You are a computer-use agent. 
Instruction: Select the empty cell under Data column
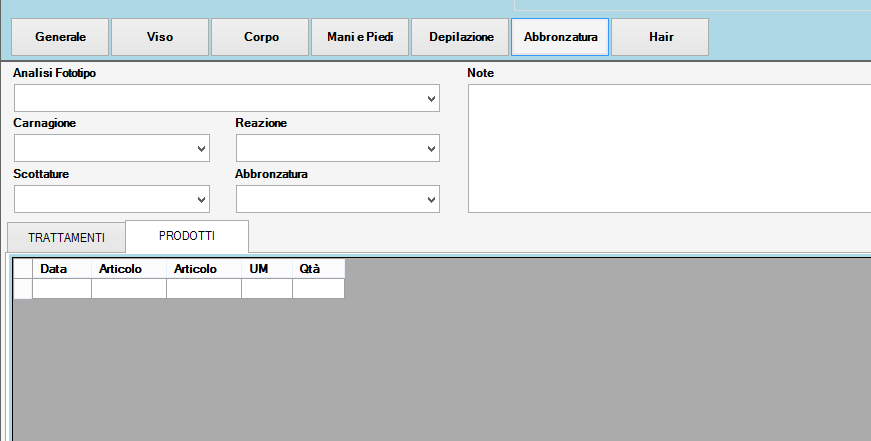(62, 289)
